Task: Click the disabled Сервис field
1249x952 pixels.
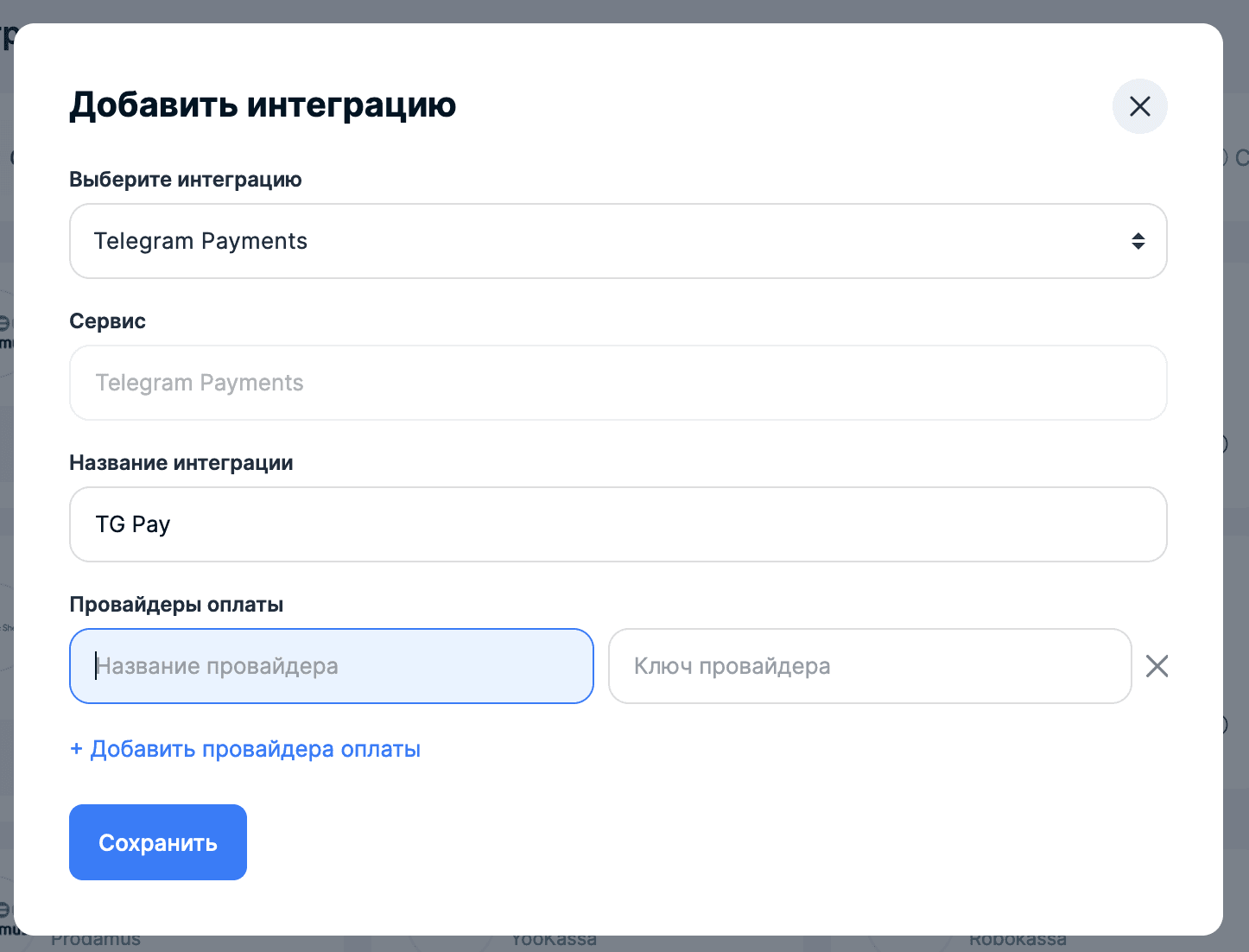Action: [x=618, y=383]
